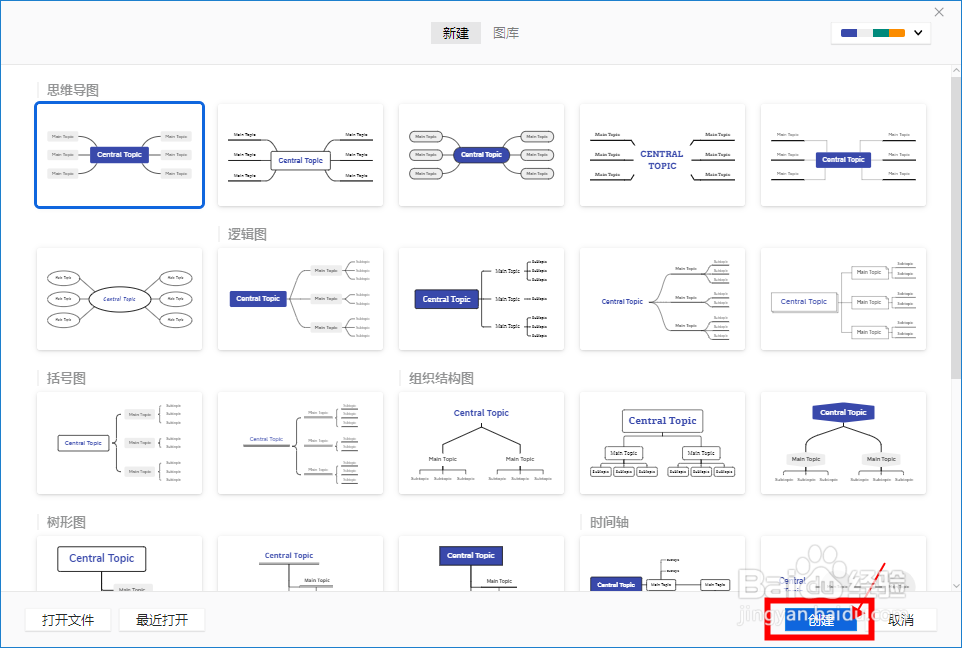Click the 打开文件 button

[68, 620]
